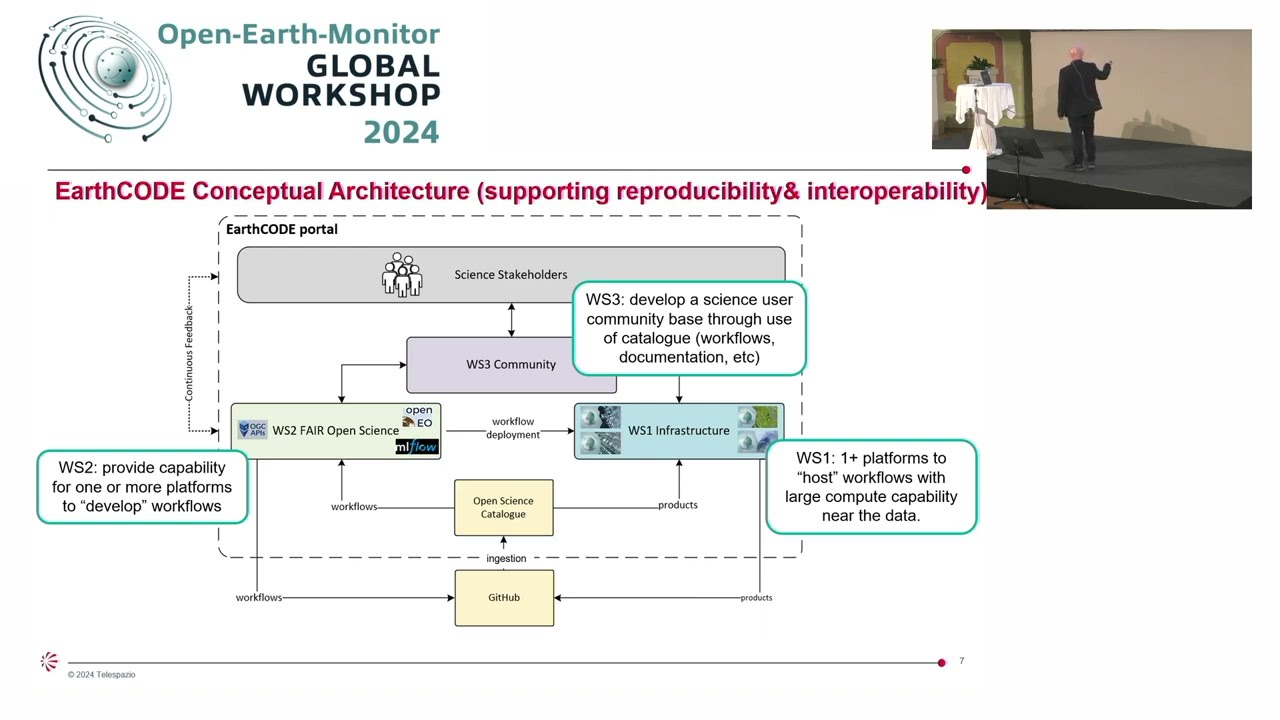The height and width of the screenshot is (720, 1280).
Task: Click the mlflow logo
Action: point(417,446)
